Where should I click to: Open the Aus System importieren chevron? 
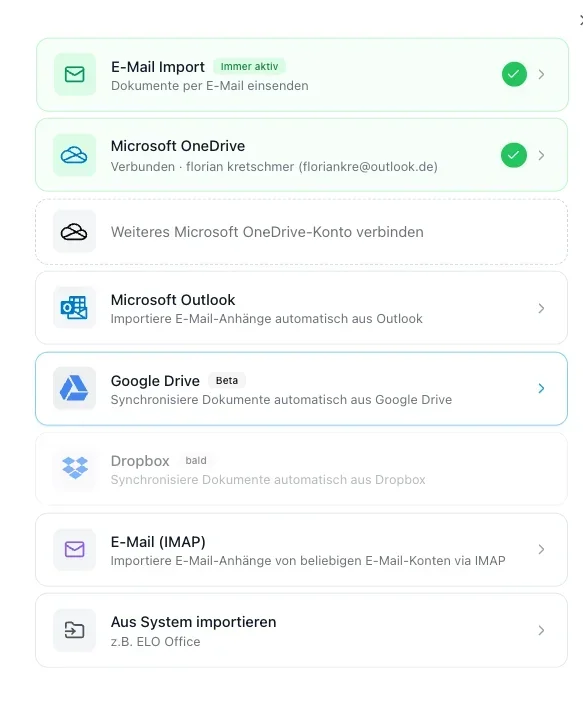point(541,630)
